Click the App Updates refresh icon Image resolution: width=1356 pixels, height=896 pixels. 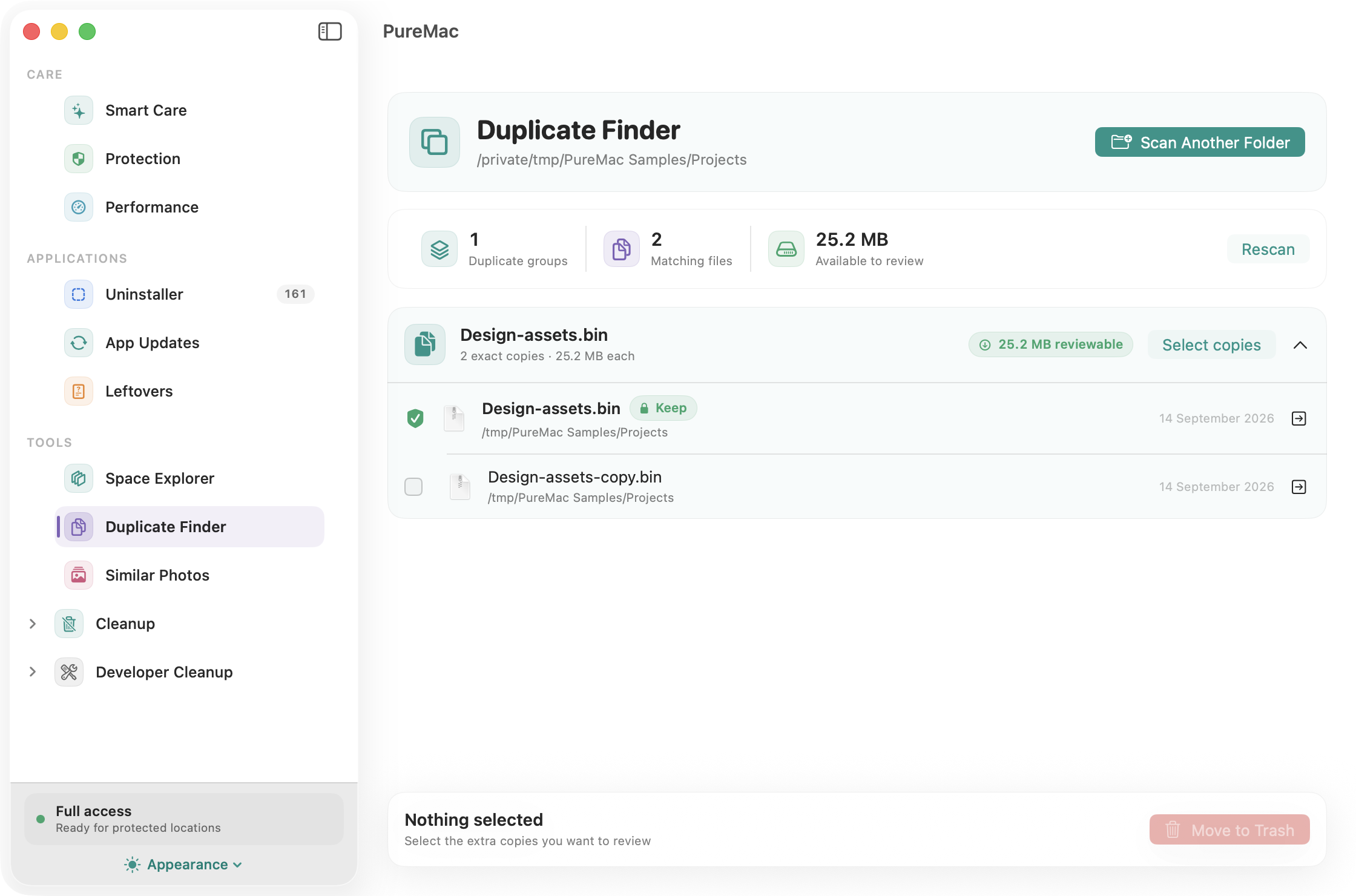coord(79,343)
